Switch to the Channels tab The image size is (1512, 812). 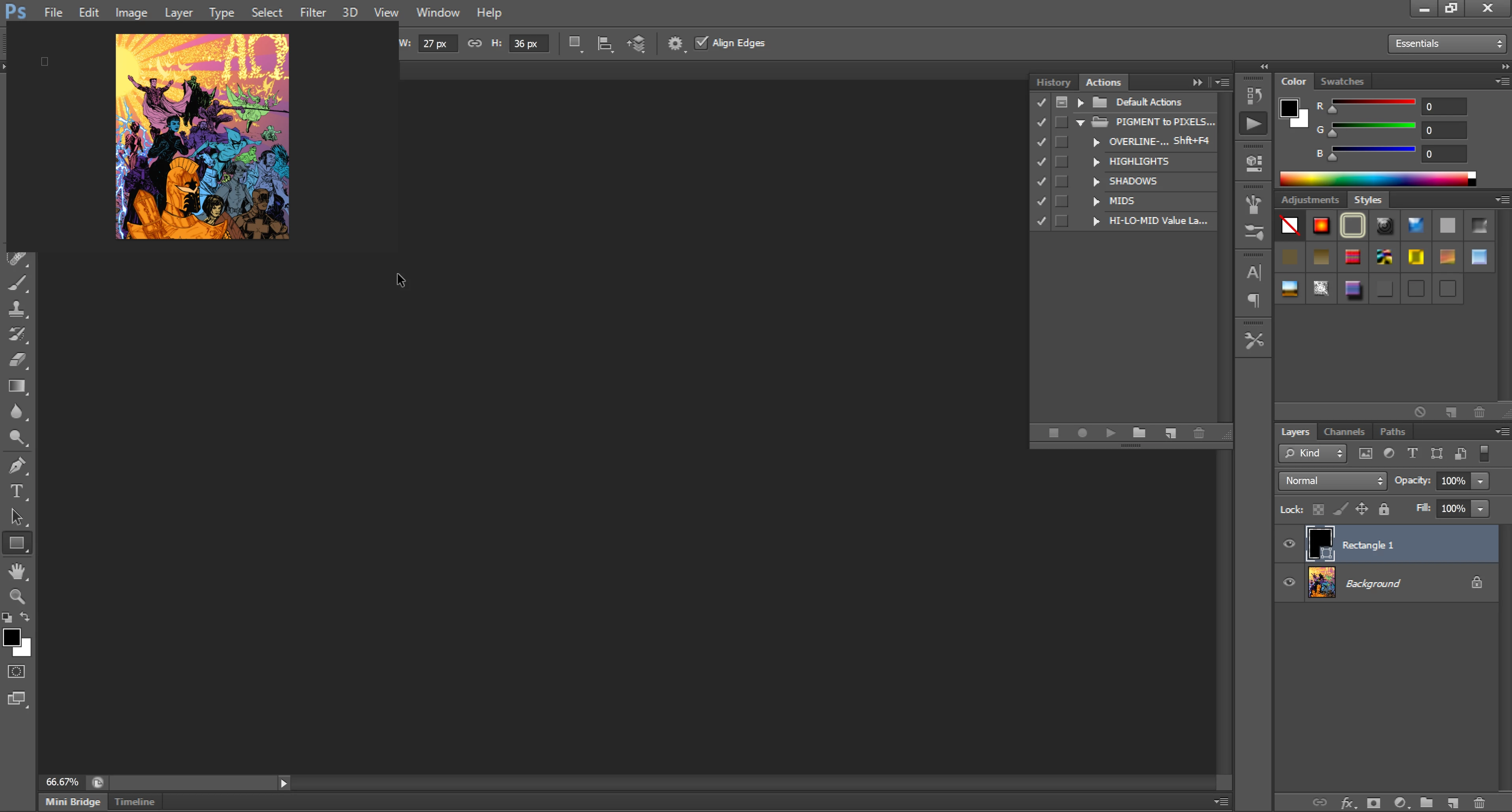pos(1343,432)
